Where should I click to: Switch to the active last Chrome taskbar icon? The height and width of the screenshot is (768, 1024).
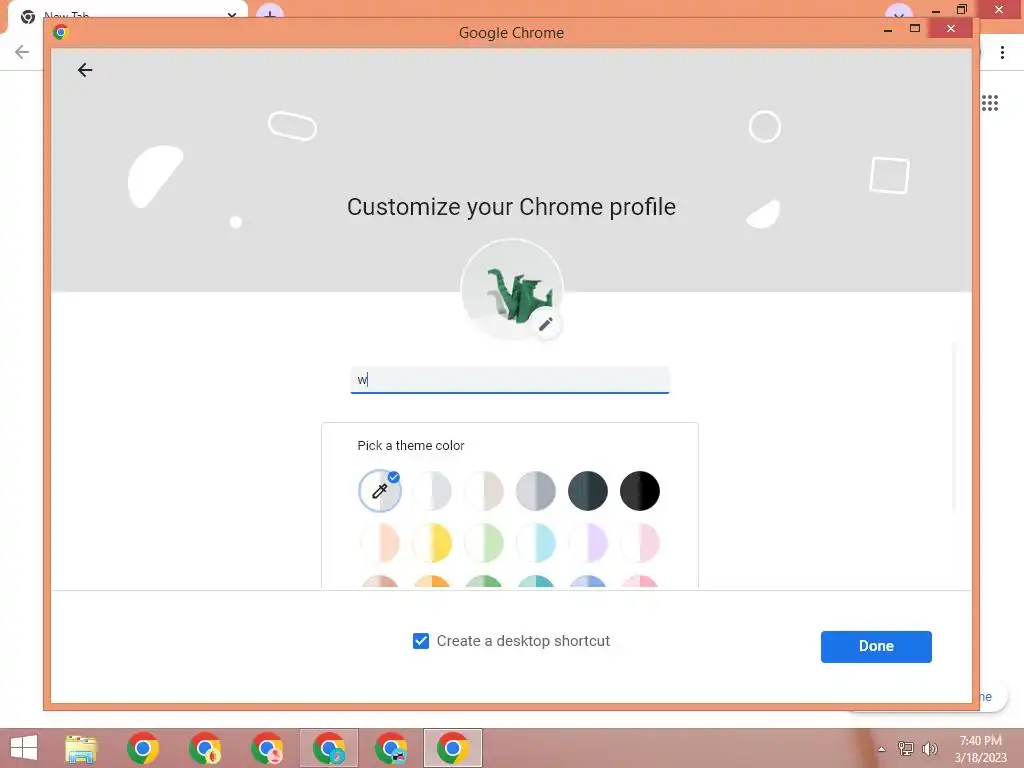pos(453,748)
